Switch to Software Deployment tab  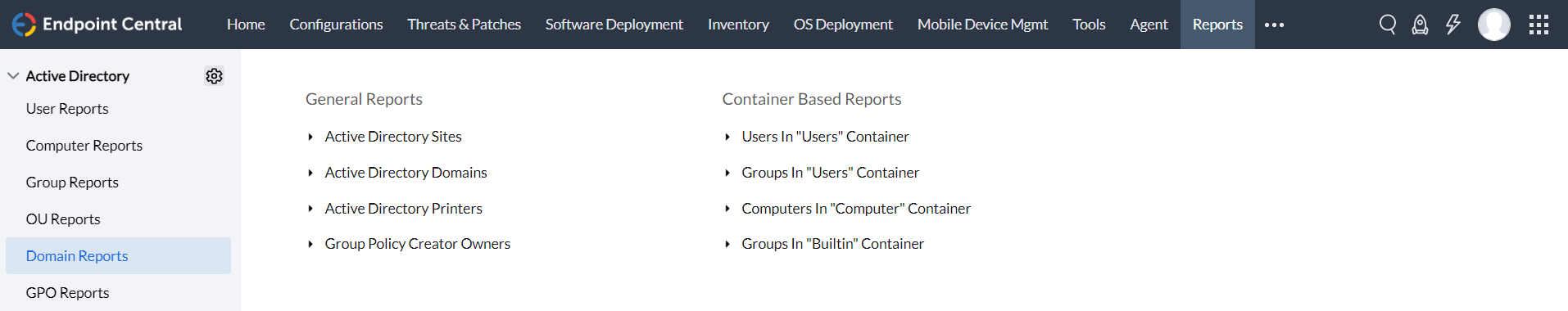(x=614, y=25)
